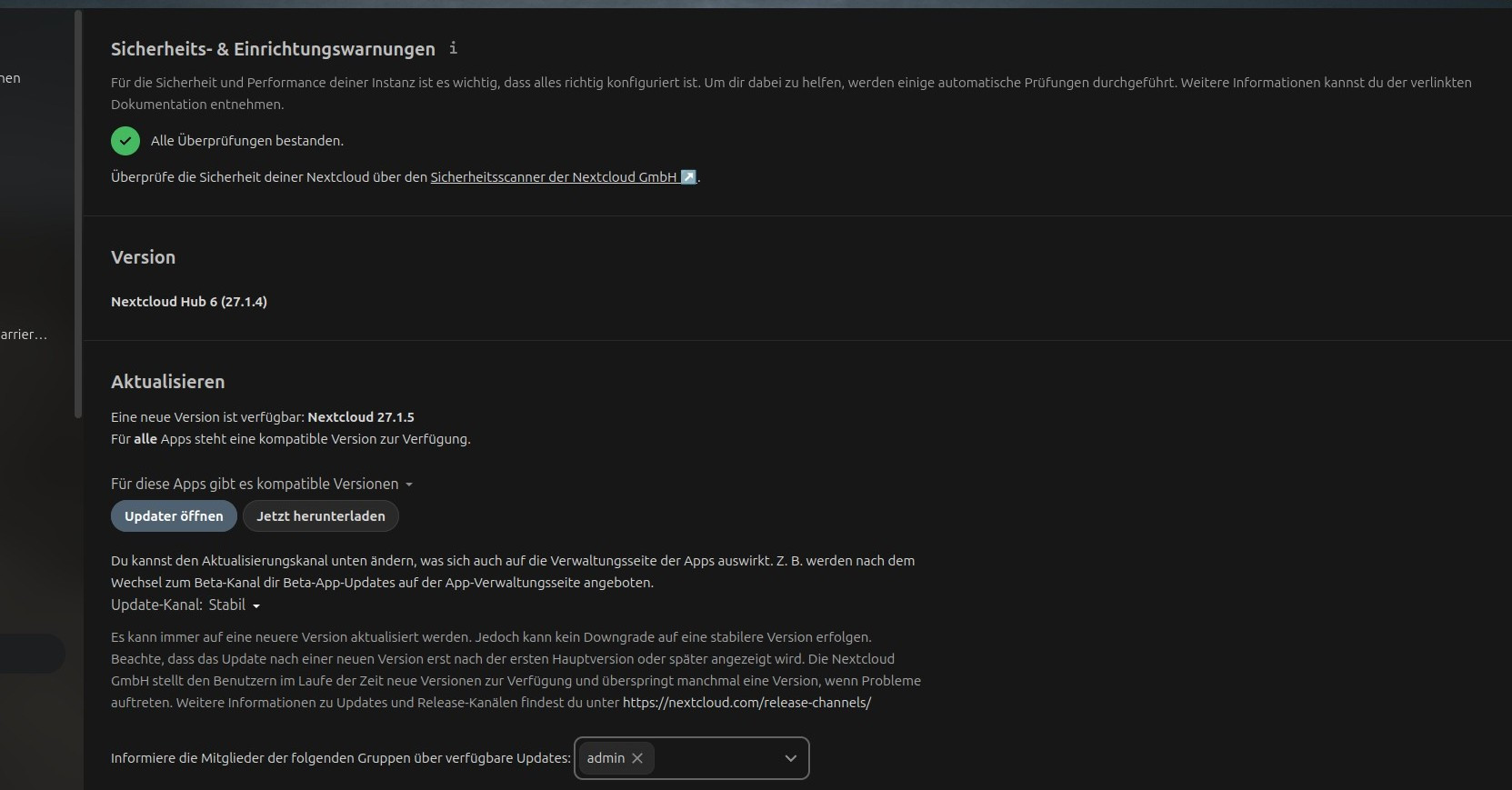The width and height of the screenshot is (1512, 790).
Task: Click the Updater öffnen button
Action: coord(174,515)
